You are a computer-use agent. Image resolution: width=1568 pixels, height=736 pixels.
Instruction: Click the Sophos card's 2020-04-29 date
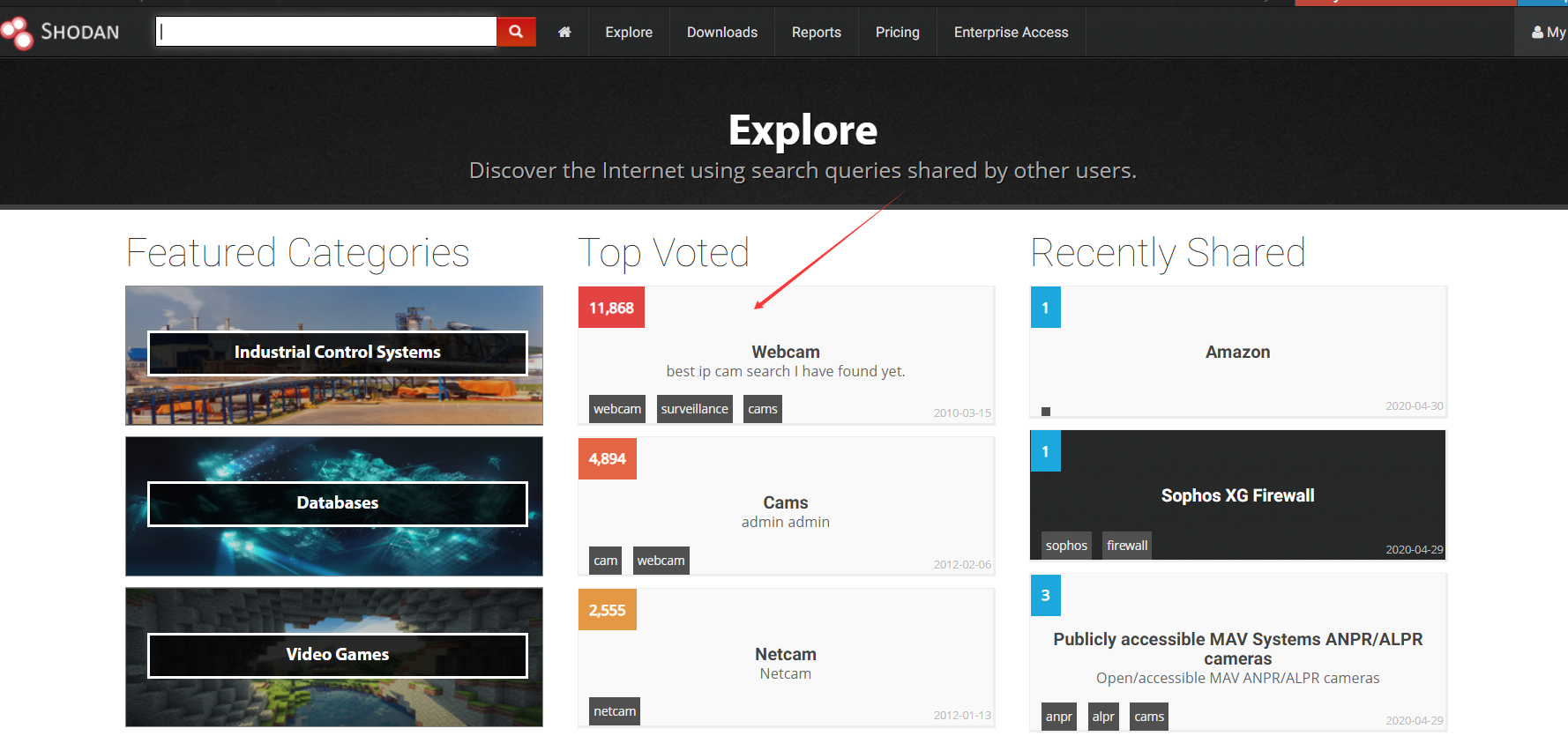[1415, 549]
